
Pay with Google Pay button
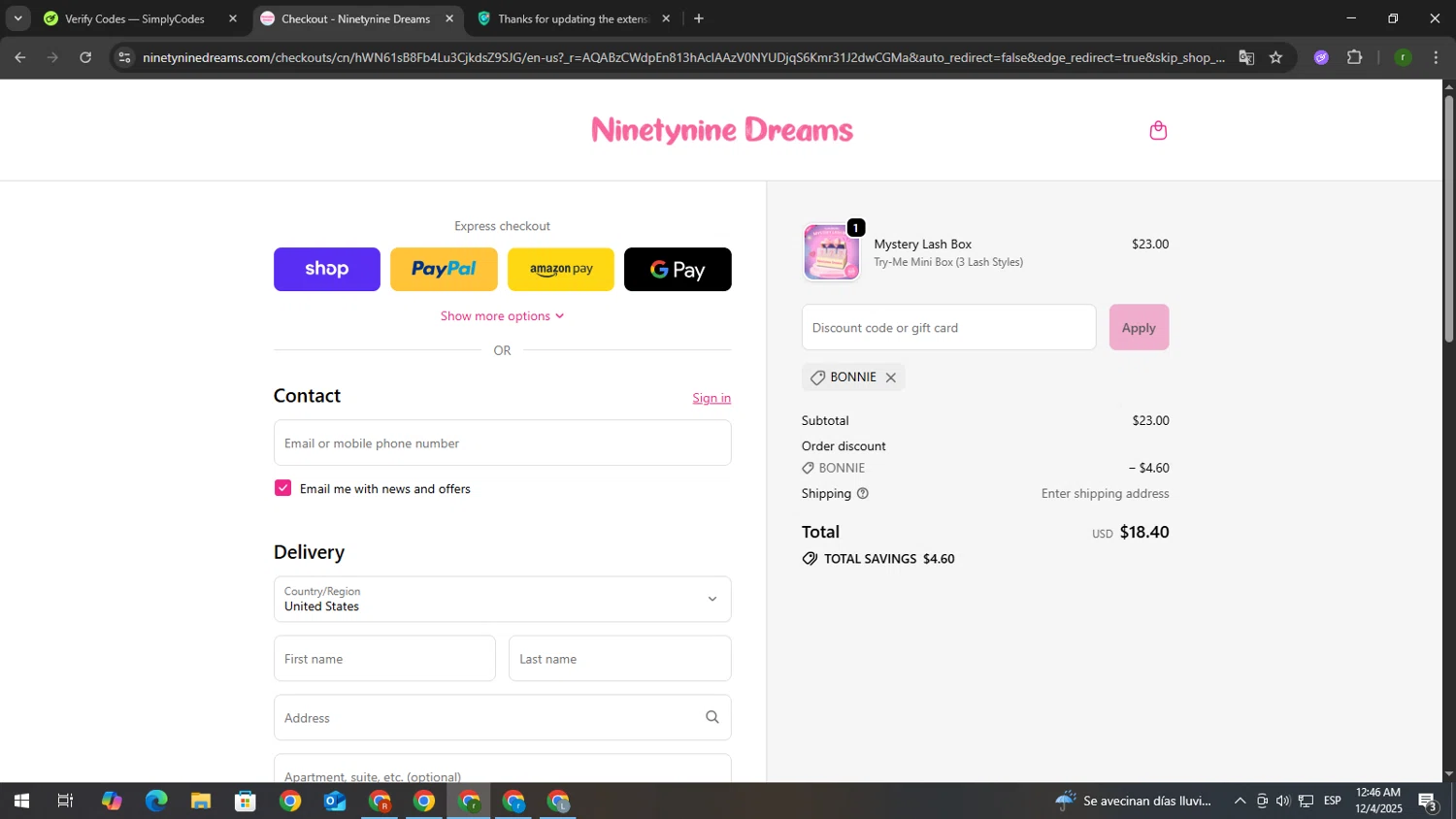pyautogui.click(x=678, y=269)
